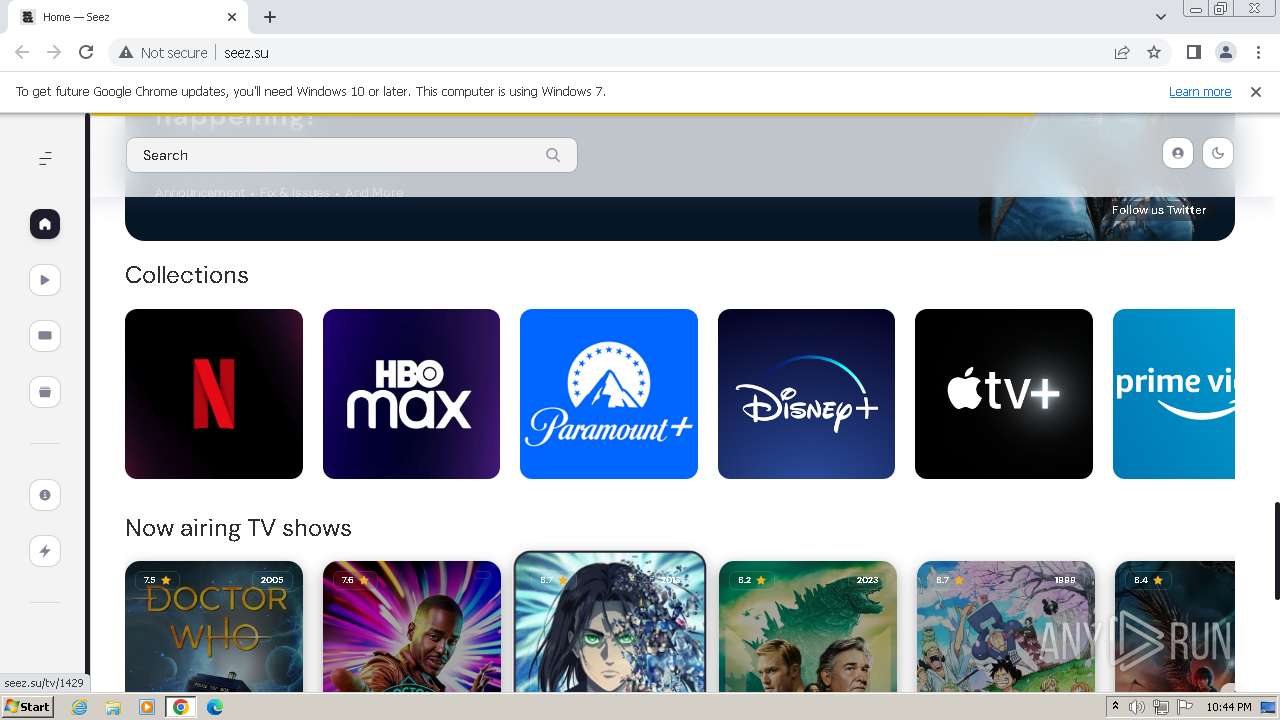The height and width of the screenshot is (720, 1280).
Task: Open the Seez sidebar menu icon
Action: coord(45,159)
